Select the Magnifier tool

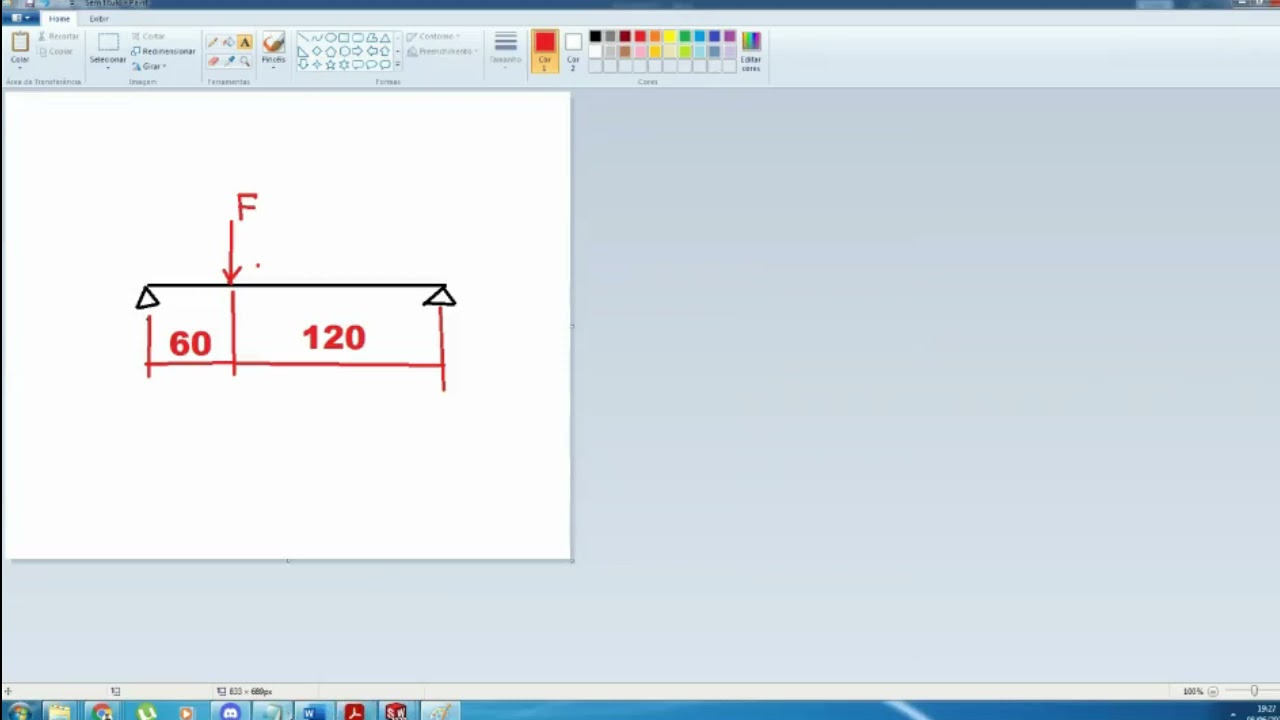[x=245, y=61]
